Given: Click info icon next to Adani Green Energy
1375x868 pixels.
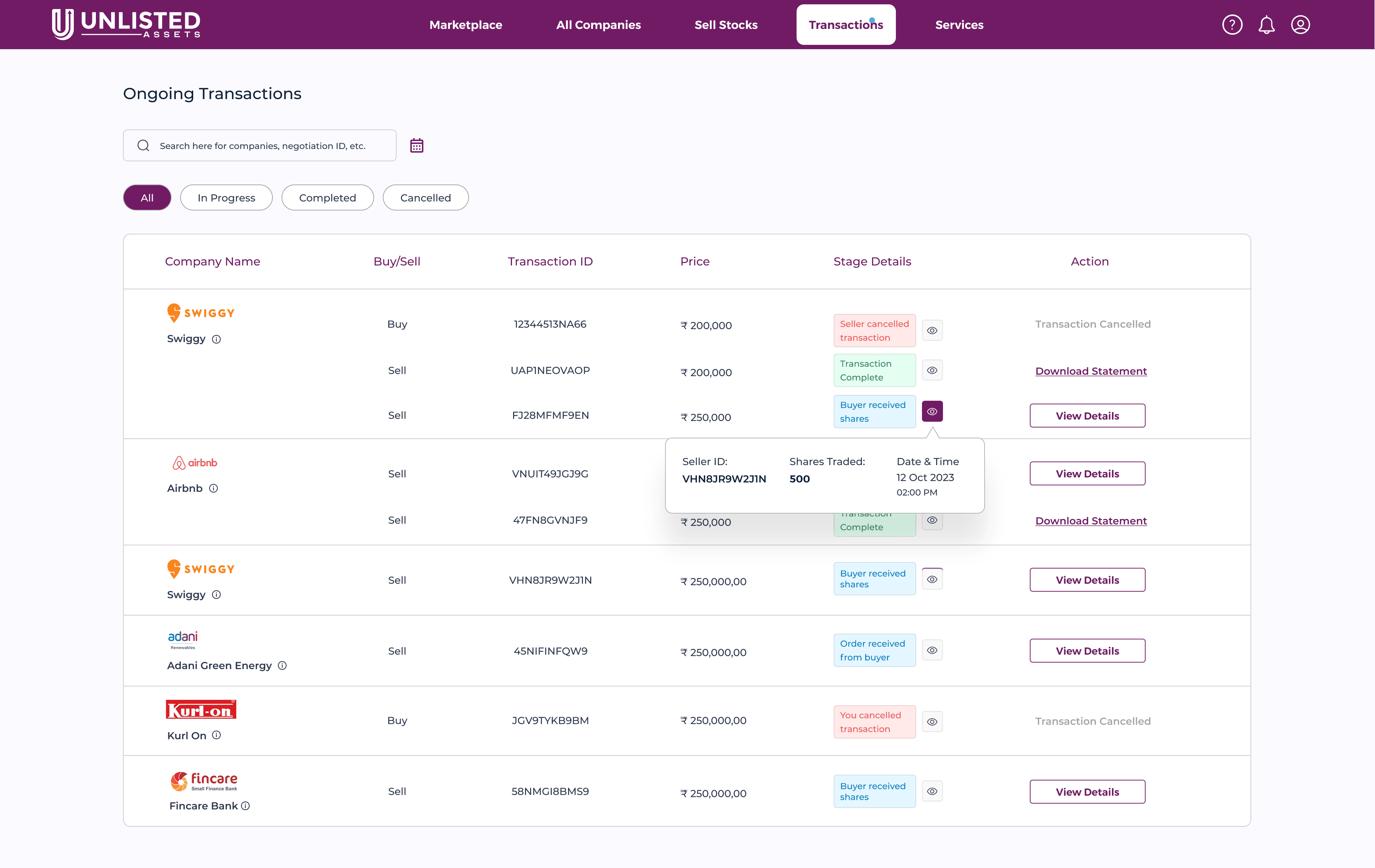Looking at the screenshot, I should click(282, 665).
